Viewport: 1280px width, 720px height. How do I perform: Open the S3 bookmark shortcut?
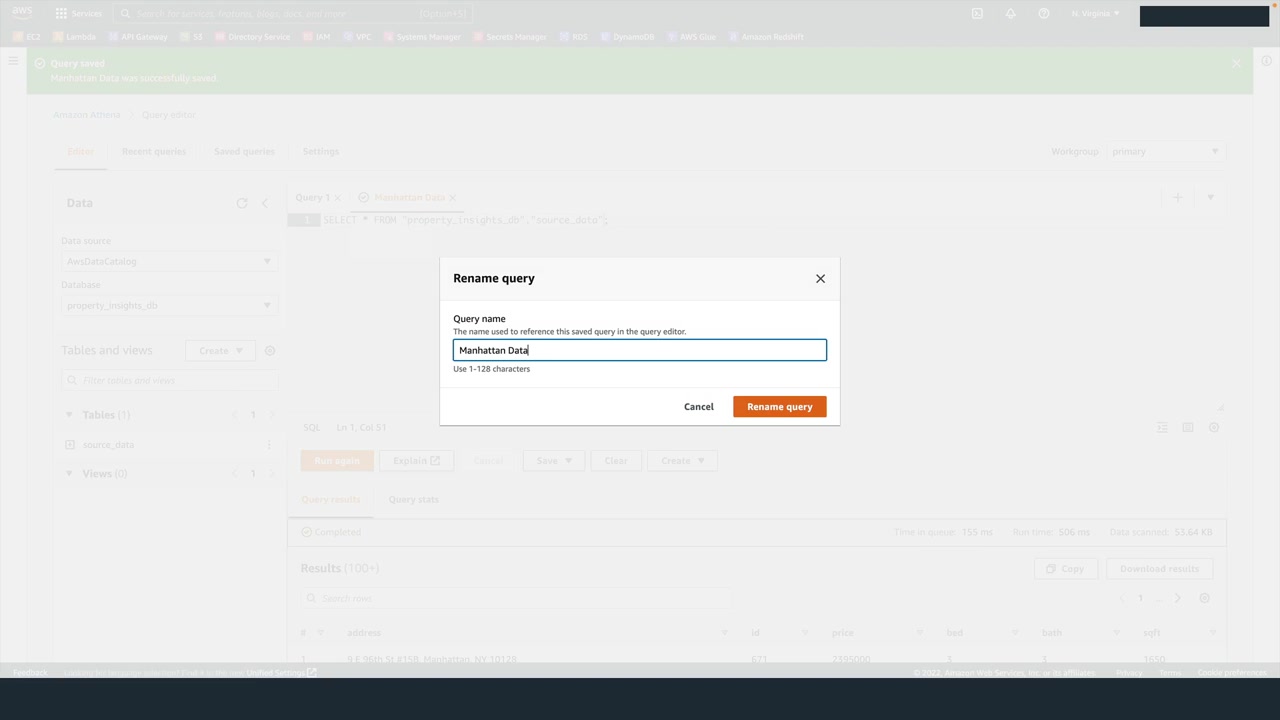coord(191,37)
